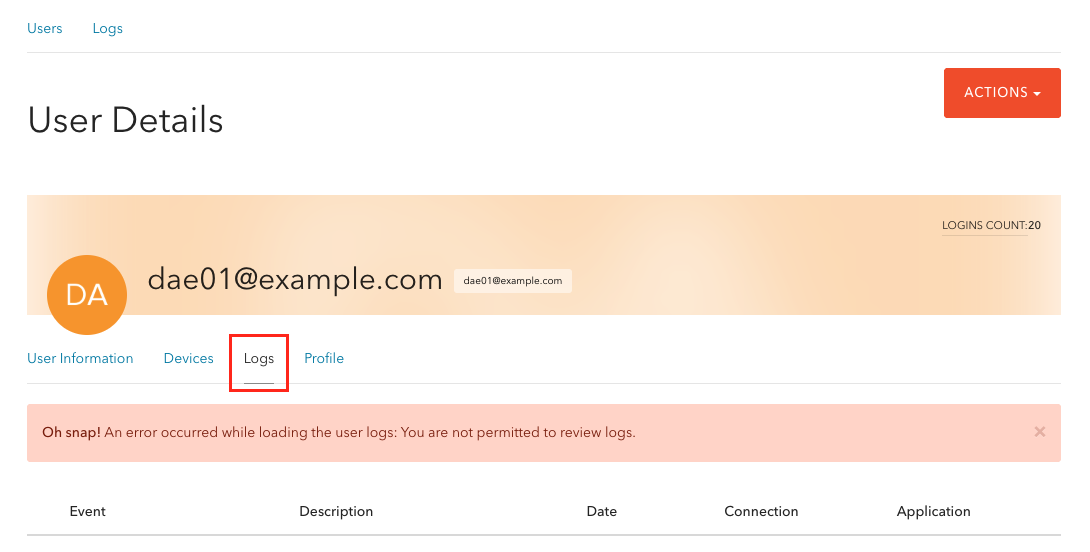This screenshot has width=1090, height=552.
Task: Open the ACTIONS dropdown menu
Action: coord(1002,92)
